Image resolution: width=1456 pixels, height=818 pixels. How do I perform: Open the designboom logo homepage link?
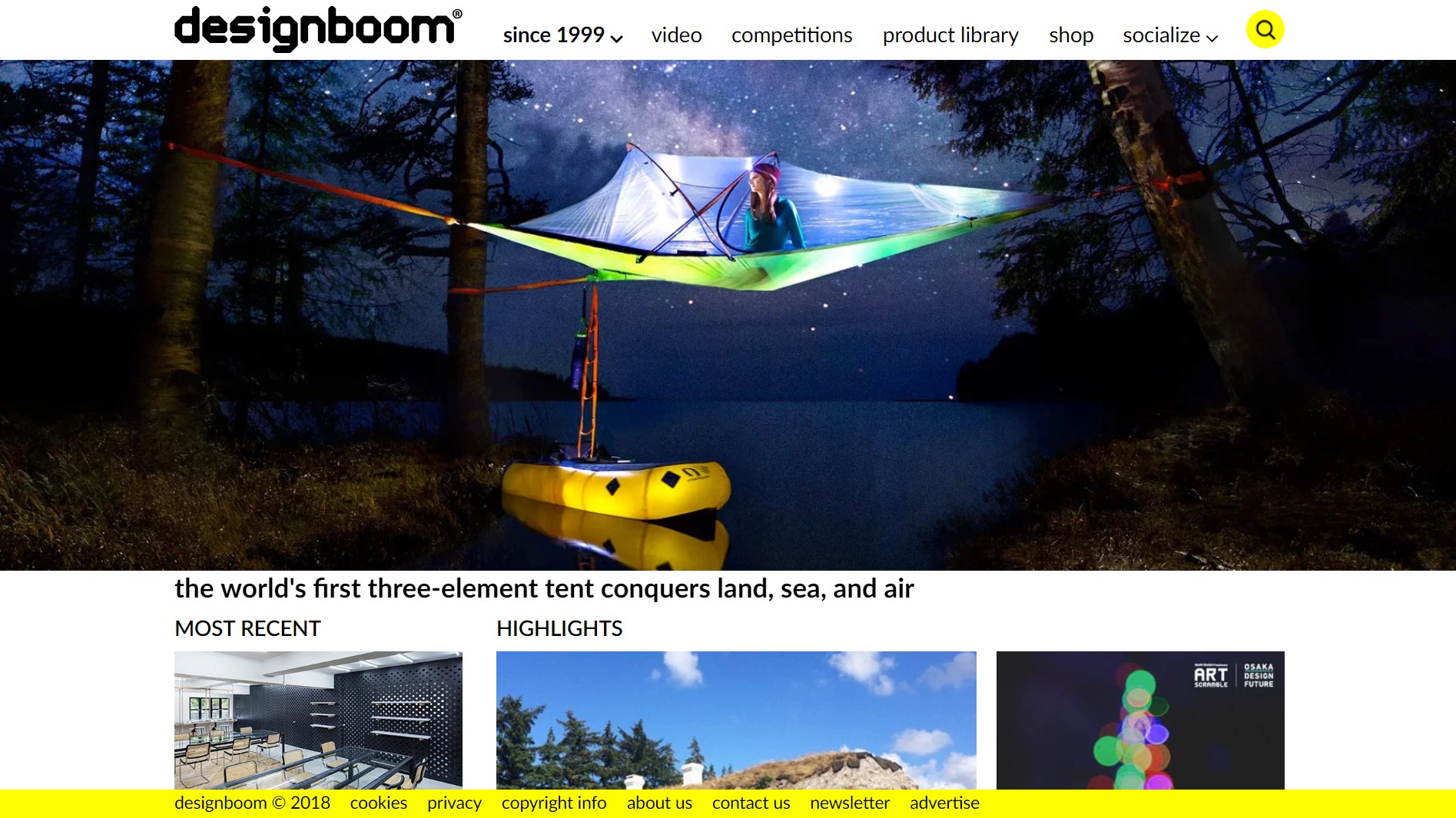[318, 28]
